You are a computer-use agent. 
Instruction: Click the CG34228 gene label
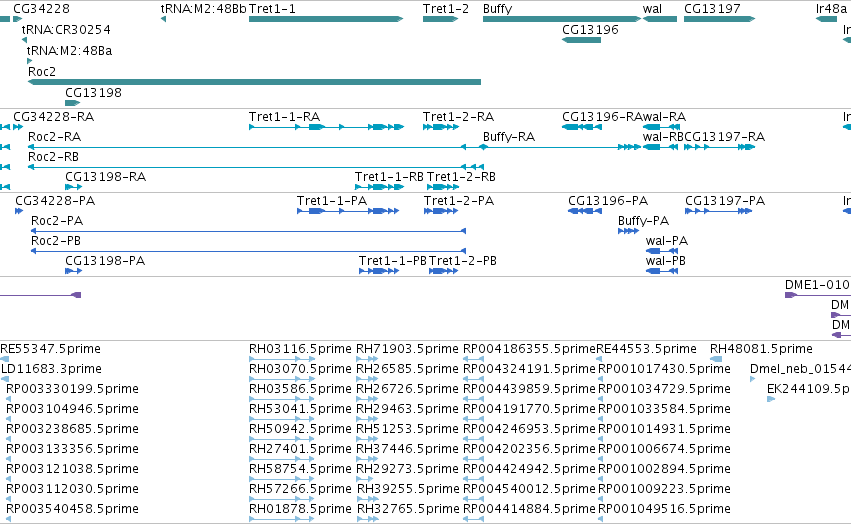coord(41,9)
